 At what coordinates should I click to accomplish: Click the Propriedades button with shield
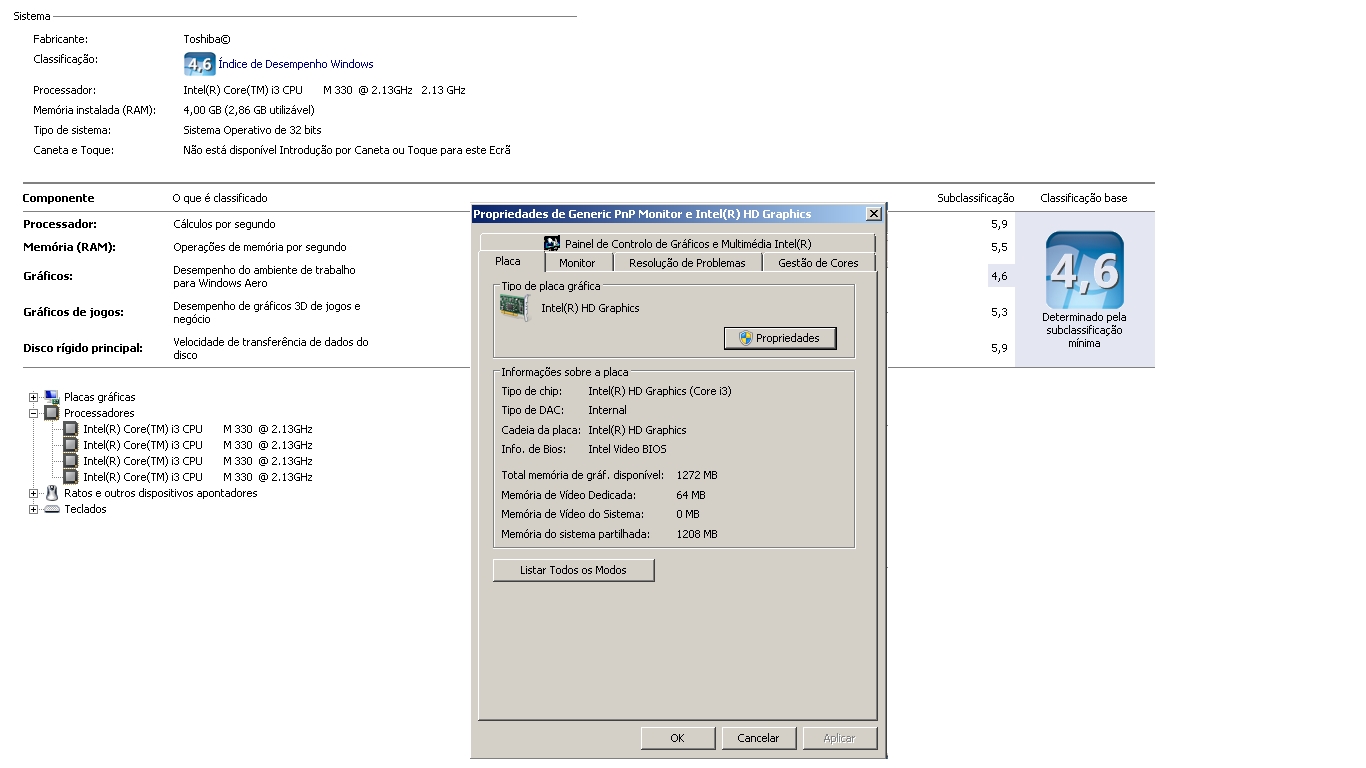pyautogui.click(x=780, y=338)
